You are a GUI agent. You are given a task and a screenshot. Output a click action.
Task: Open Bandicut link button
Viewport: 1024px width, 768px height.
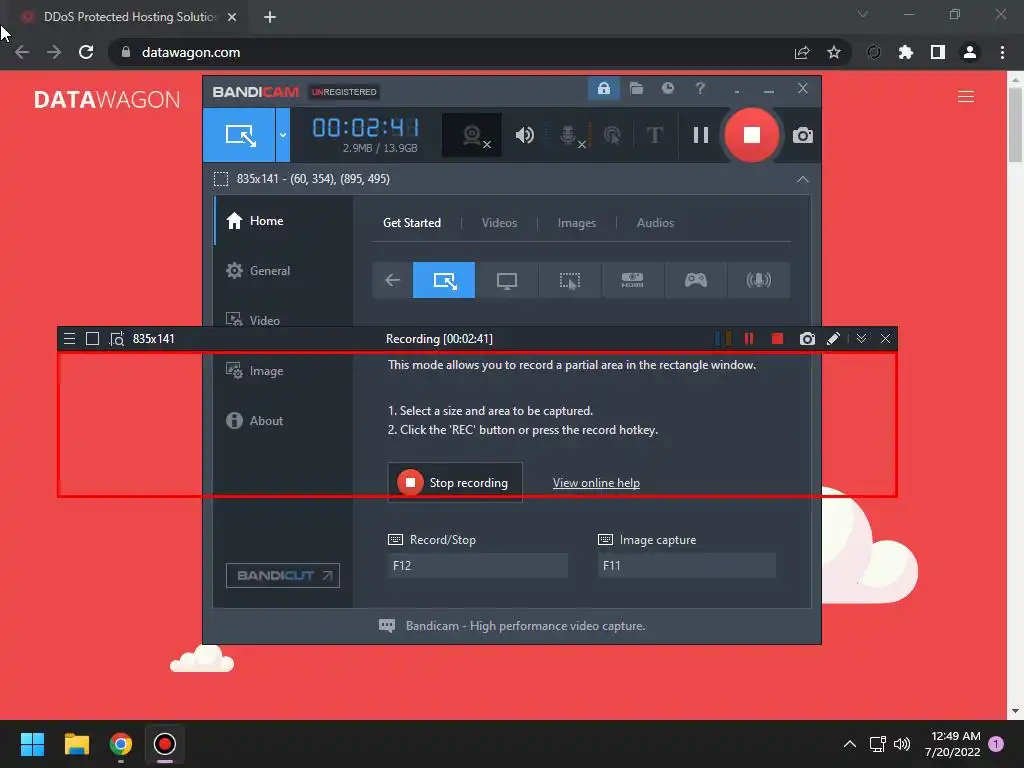(x=283, y=575)
